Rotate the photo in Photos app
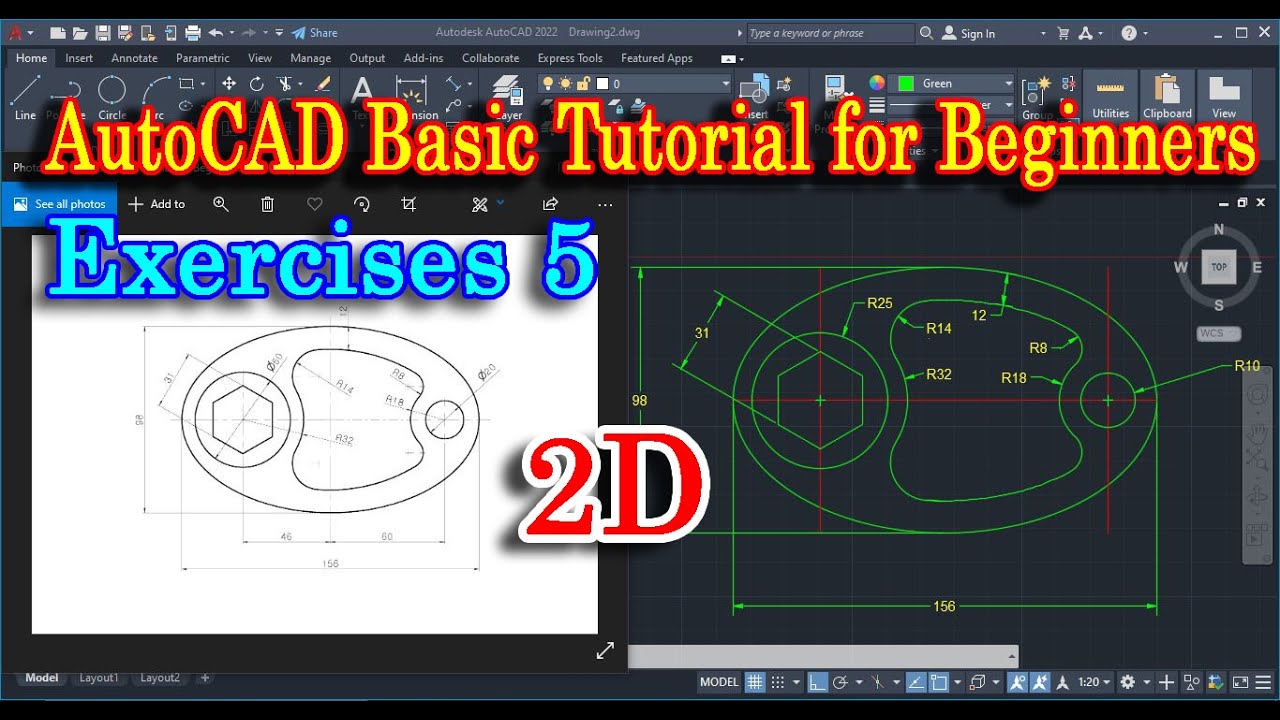This screenshot has width=1280, height=720. [x=362, y=204]
